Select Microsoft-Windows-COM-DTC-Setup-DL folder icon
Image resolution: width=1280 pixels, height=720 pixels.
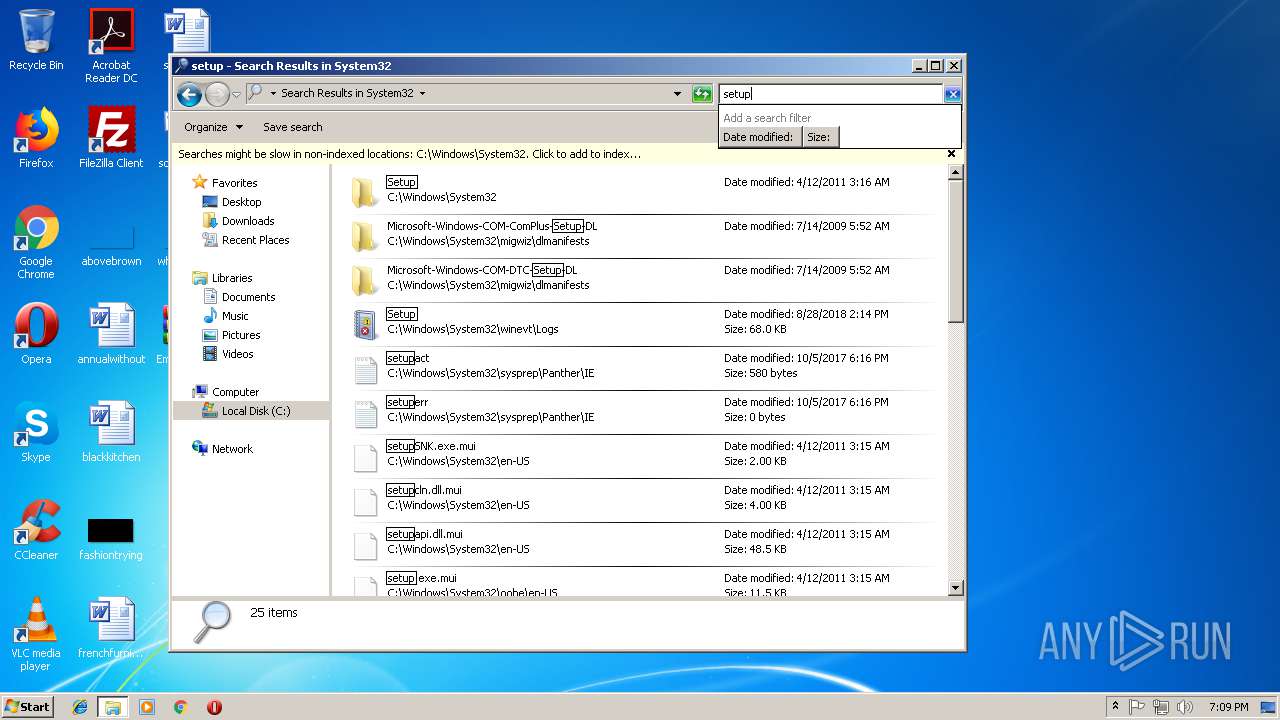pos(365,279)
